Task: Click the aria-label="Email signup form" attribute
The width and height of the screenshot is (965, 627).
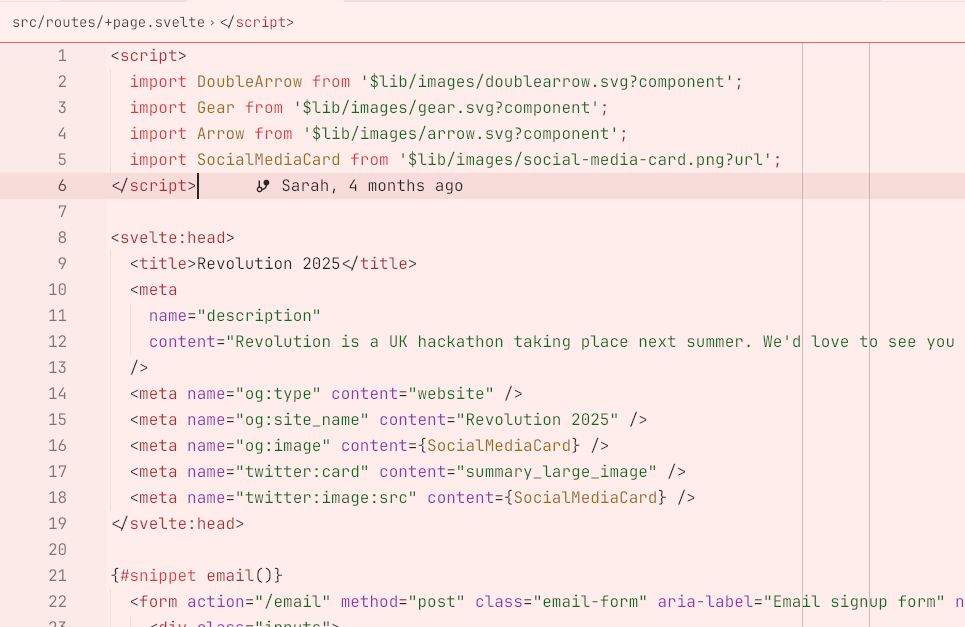Action: pos(801,601)
